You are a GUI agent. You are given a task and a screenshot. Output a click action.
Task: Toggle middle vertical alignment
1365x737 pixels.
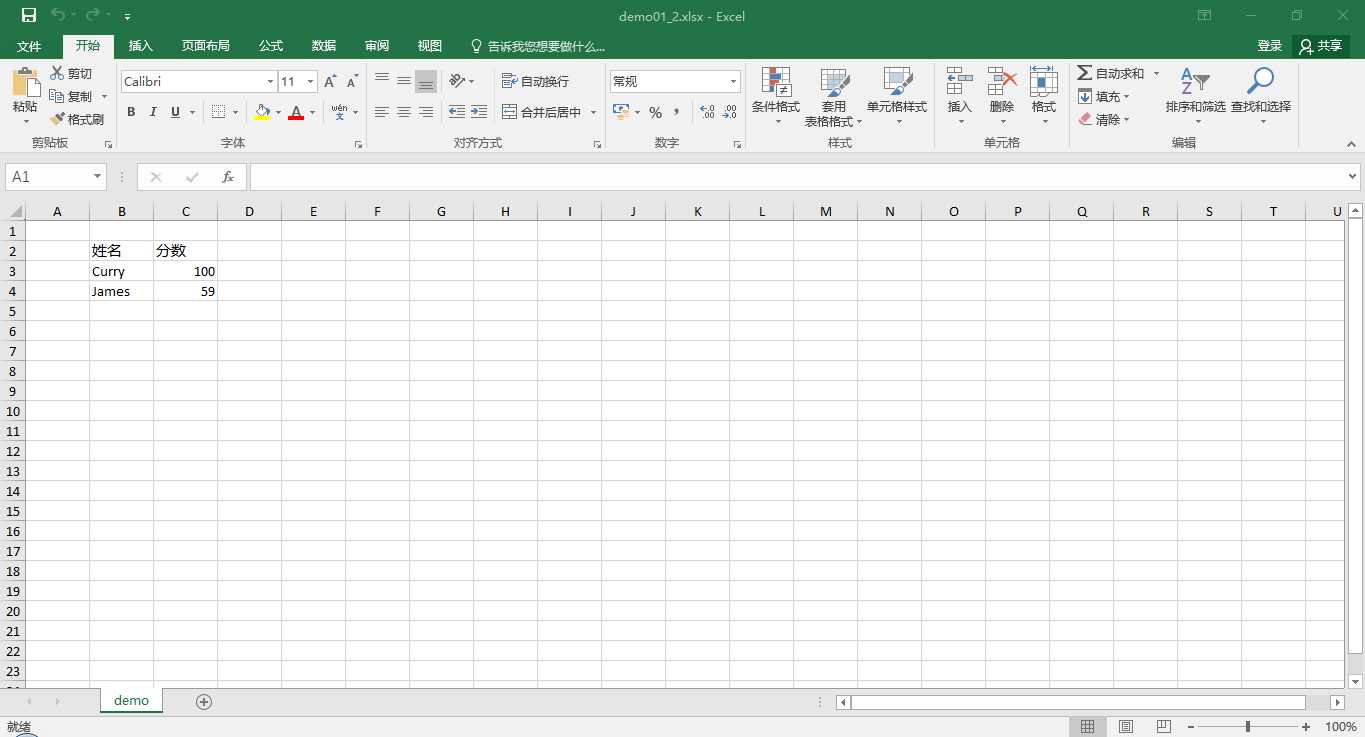click(x=404, y=81)
